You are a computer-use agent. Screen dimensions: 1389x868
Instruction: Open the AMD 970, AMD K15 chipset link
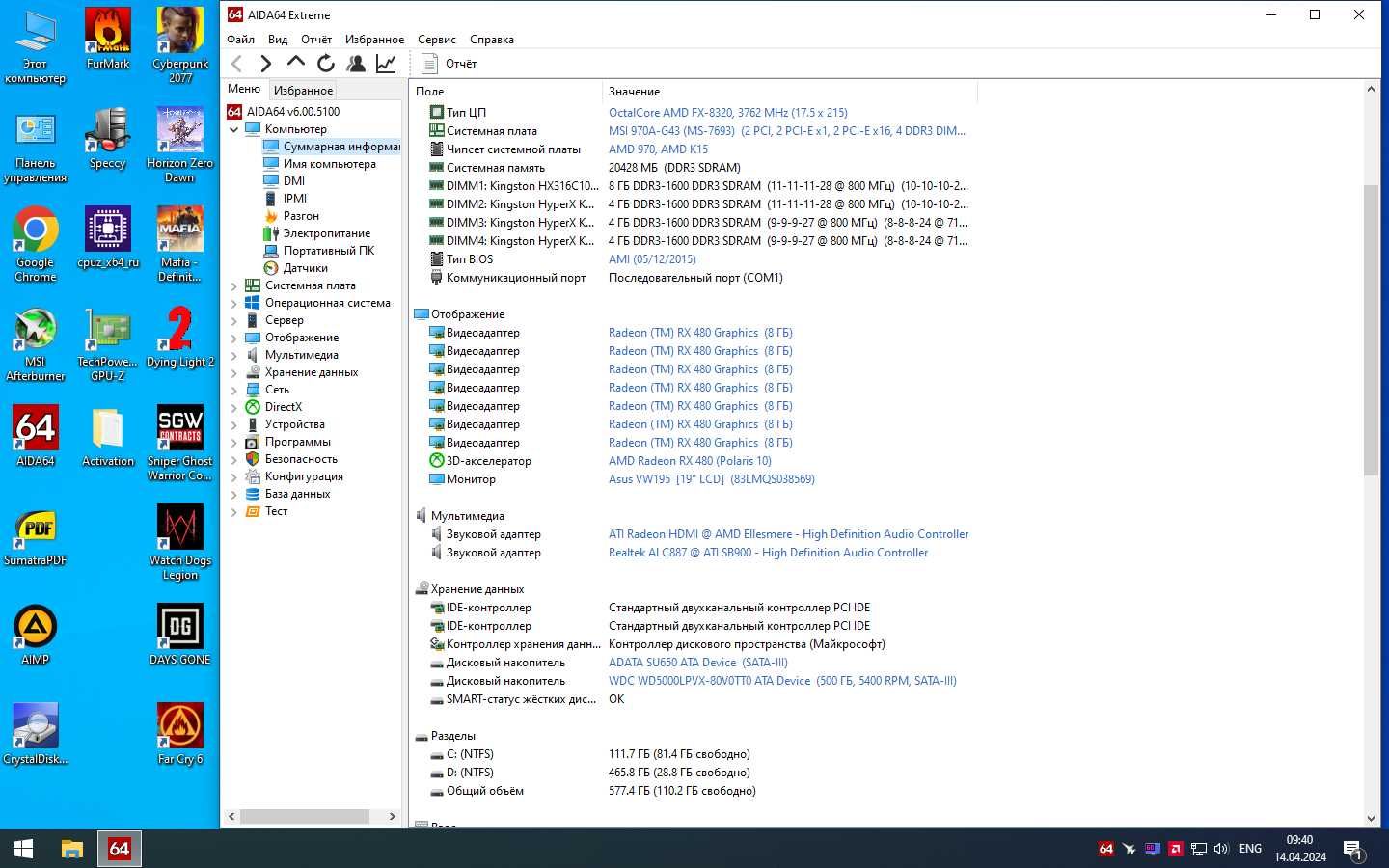658,149
